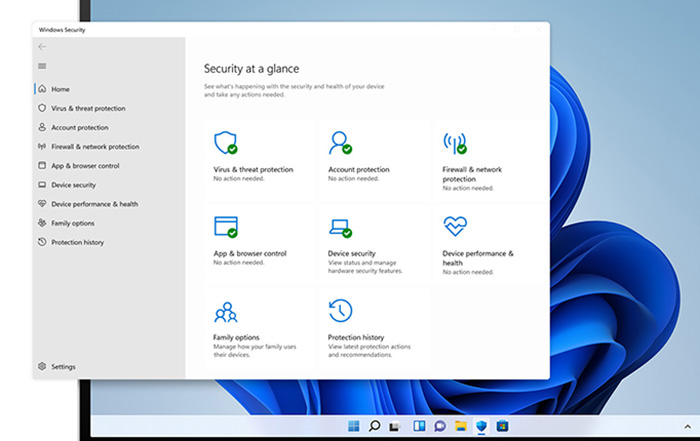Open the Start menu on the taskbar
This screenshot has width=700, height=441.
pyautogui.click(x=354, y=426)
